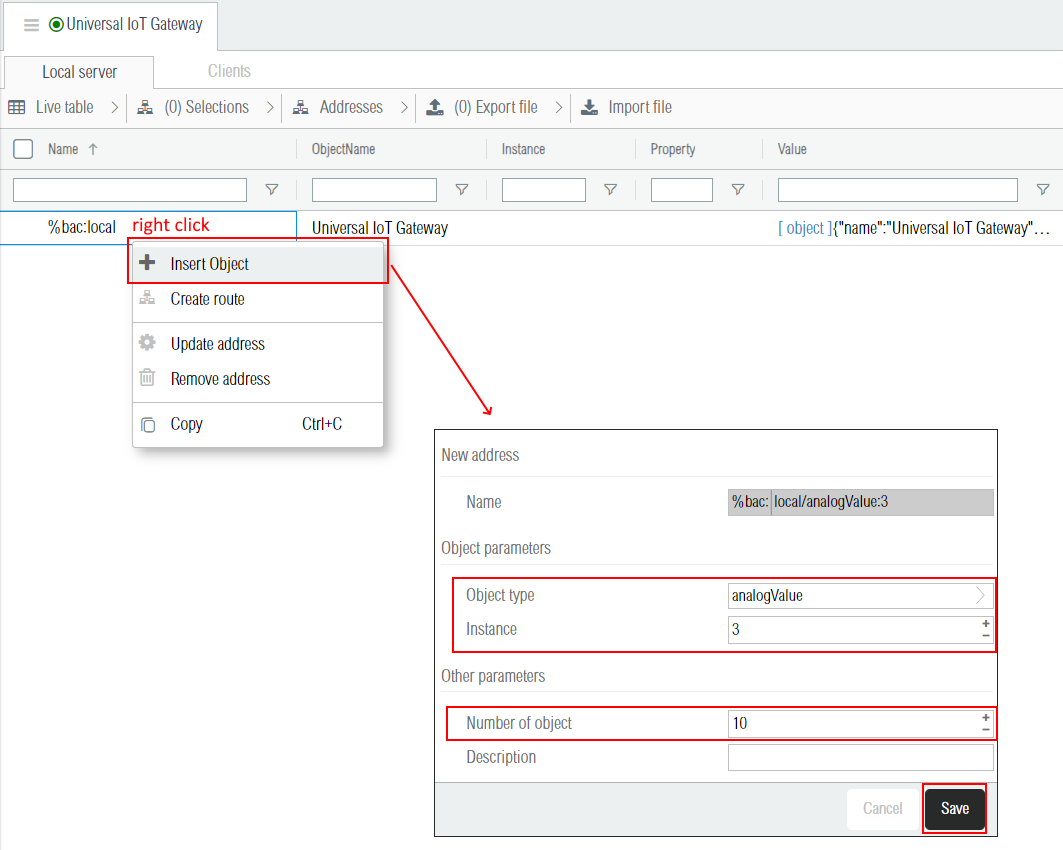This screenshot has width=1063, height=850.
Task: Open the hamburger menu icon
Action: click(x=31, y=25)
